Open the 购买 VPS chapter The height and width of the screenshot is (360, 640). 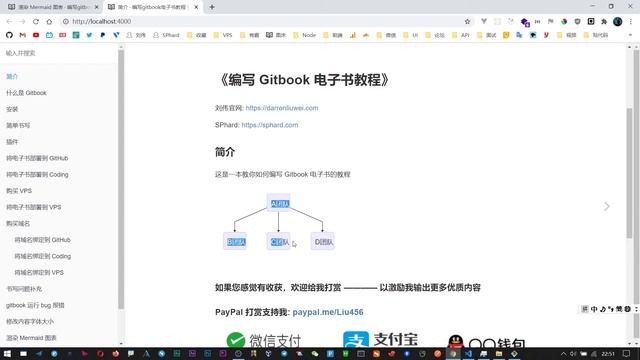coord(19,191)
